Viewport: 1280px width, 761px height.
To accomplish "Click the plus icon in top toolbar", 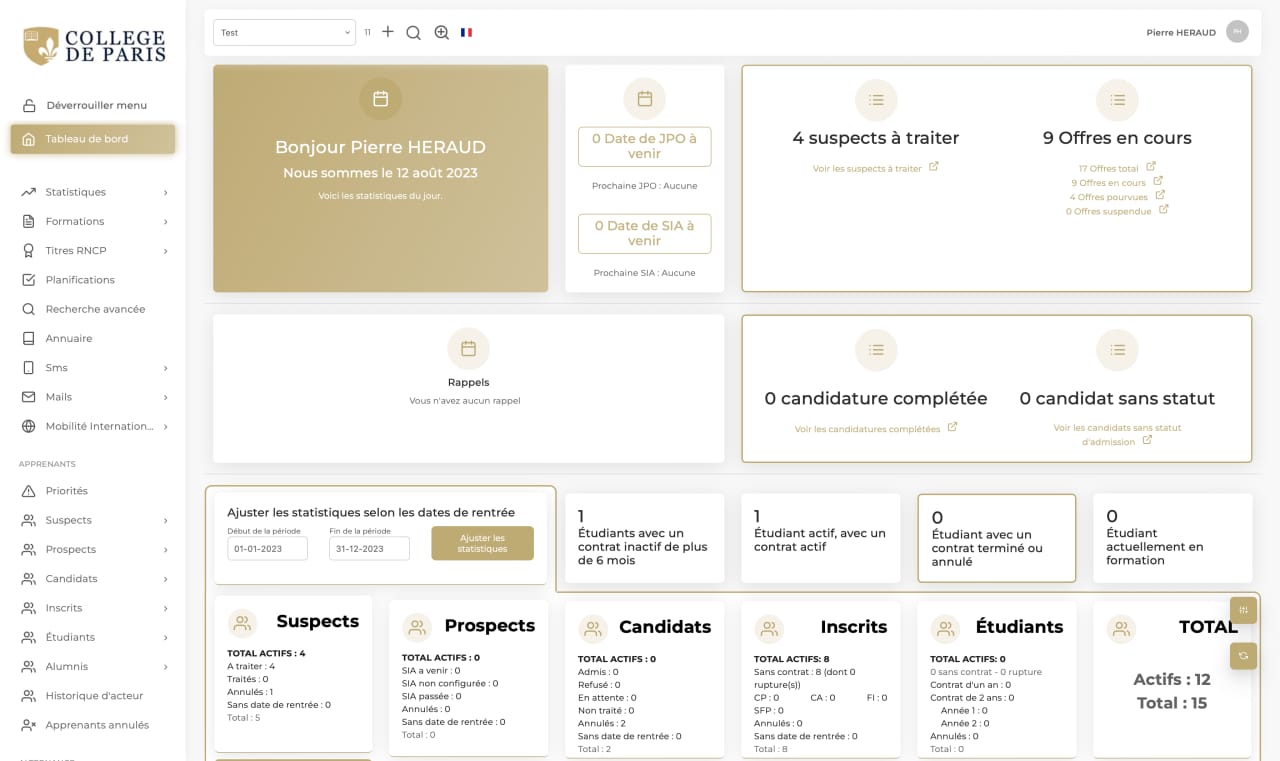I will tap(388, 32).
